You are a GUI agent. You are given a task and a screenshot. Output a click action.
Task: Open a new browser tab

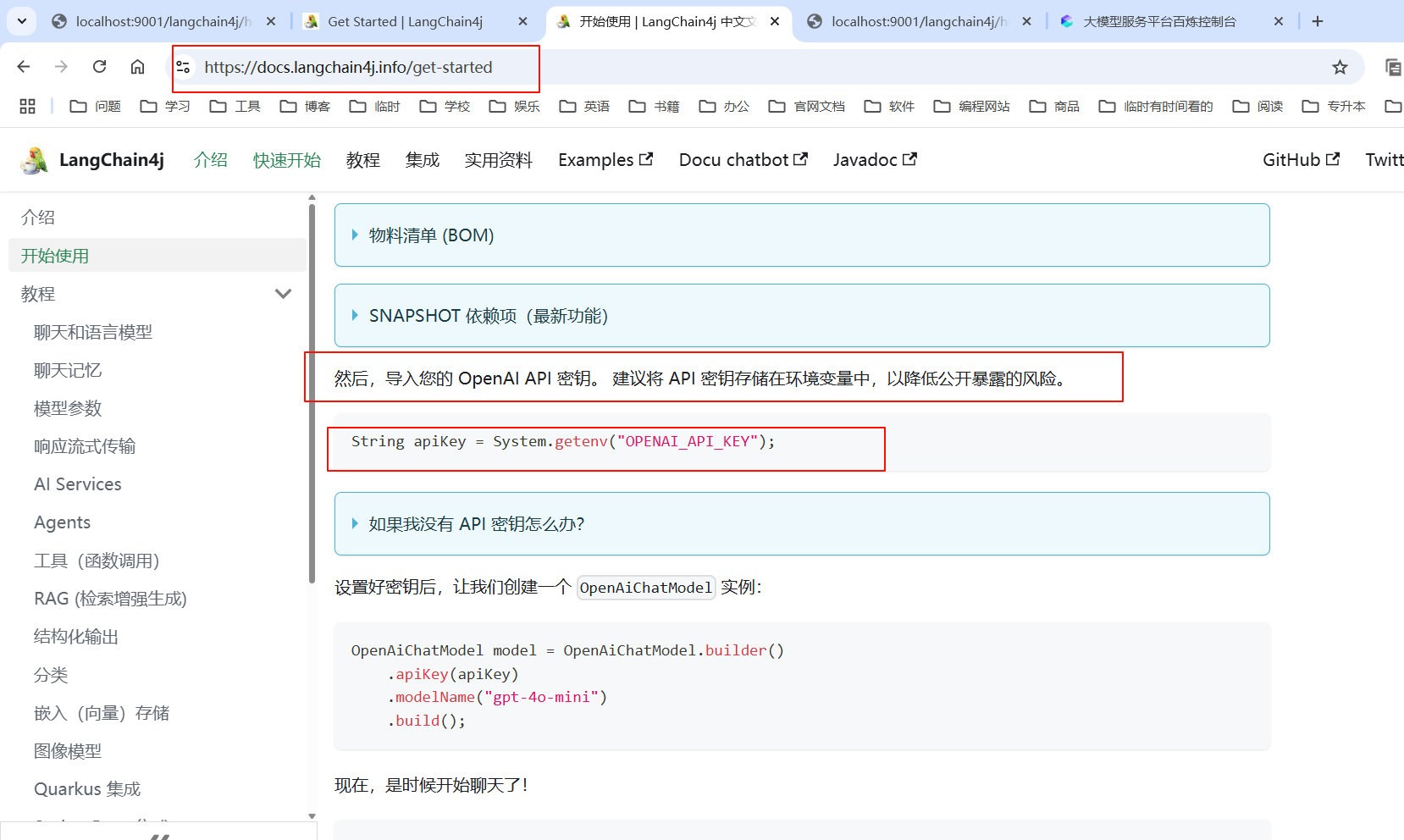coord(1318,22)
